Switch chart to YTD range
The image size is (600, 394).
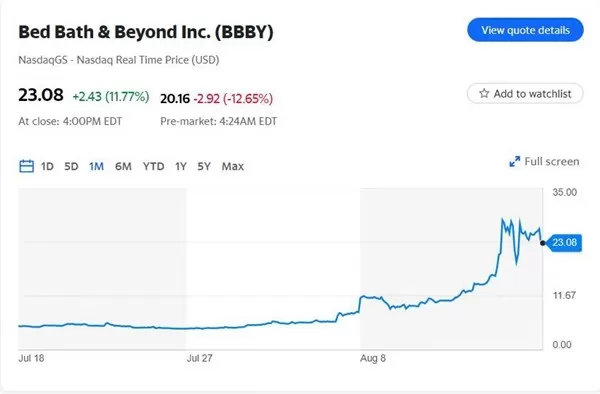[153, 166]
